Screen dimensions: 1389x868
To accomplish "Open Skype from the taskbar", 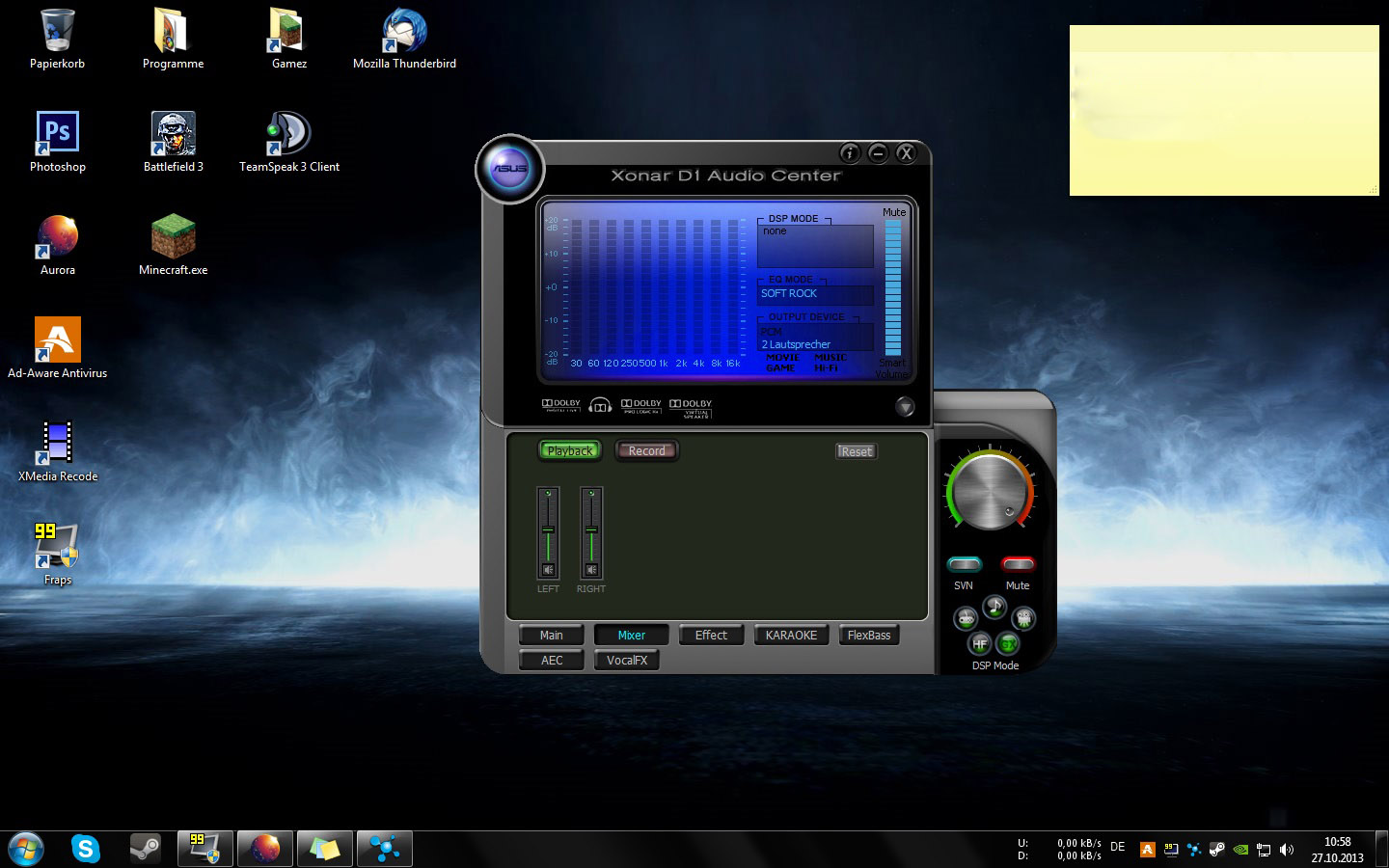I will [x=86, y=849].
